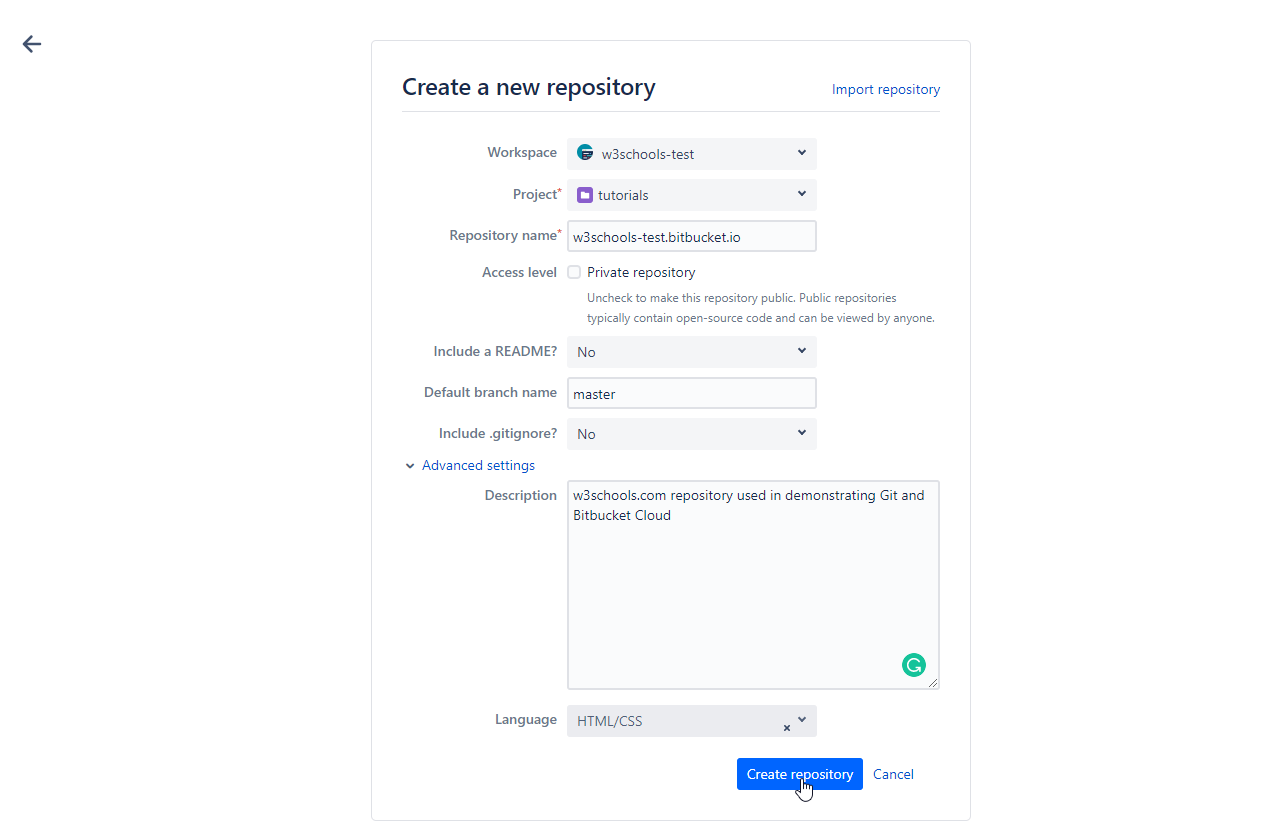Collapse the Advanced settings section
The width and height of the screenshot is (1278, 826).
click(478, 466)
